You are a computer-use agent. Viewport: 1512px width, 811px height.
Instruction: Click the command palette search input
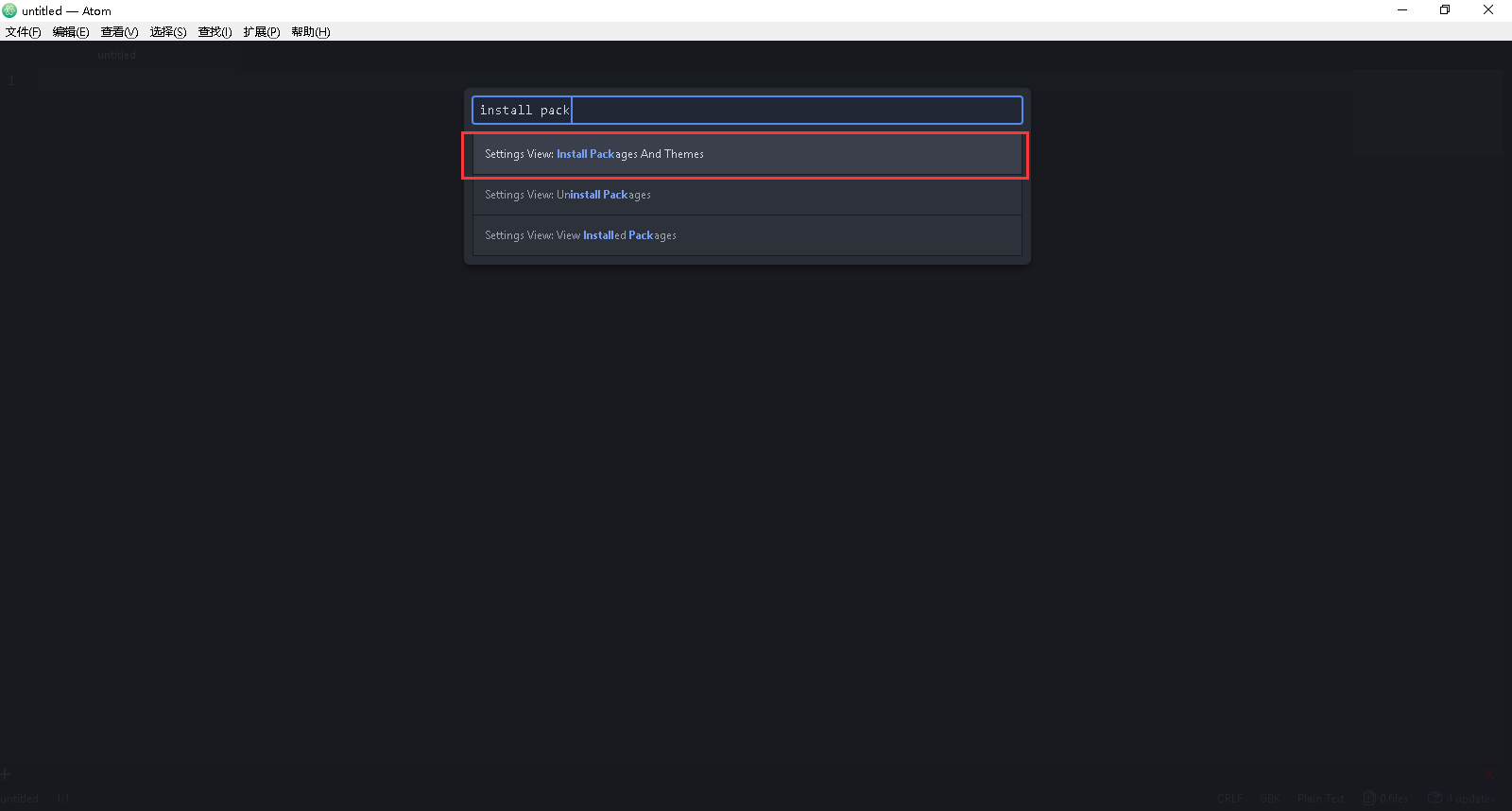[747, 111]
